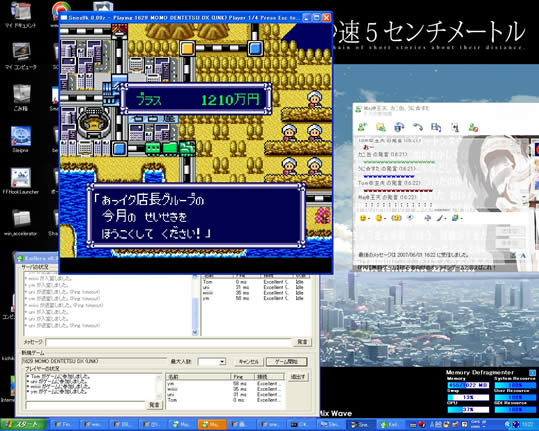Switch to the Sne... taskbar button
This screenshot has height=431, width=539.
click(x=361, y=425)
